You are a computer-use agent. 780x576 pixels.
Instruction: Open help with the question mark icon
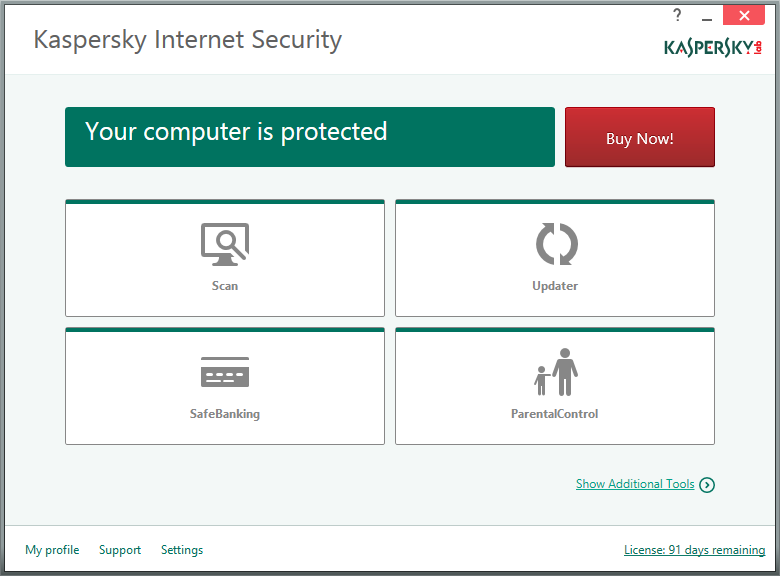pos(677,16)
